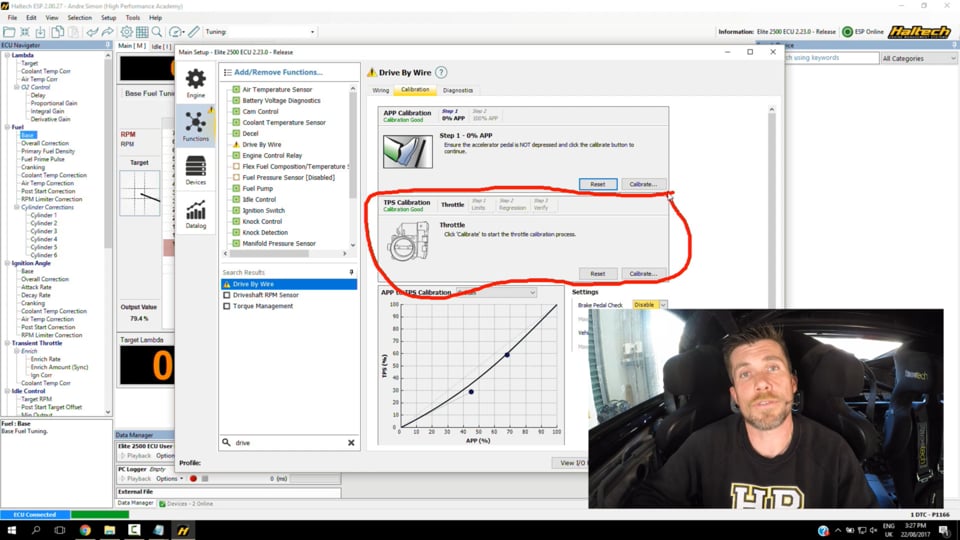Enable Fuel Pressure Sensor [Disabled] checkbox

[236, 178]
